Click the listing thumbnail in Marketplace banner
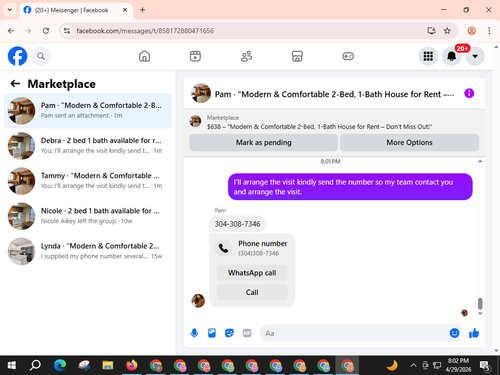The width and height of the screenshot is (500, 375). pos(195,121)
